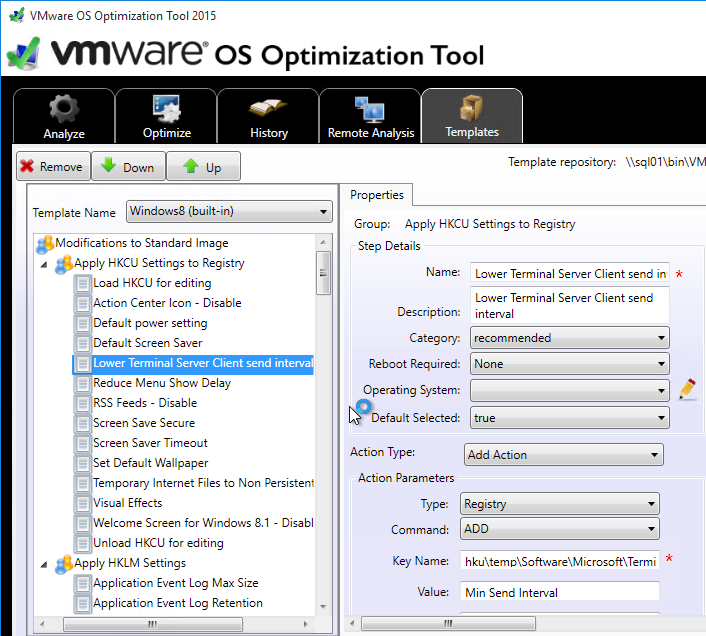Open the Category dropdown showing recommended
Screen dimensions: 706x636
click(x=570, y=338)
